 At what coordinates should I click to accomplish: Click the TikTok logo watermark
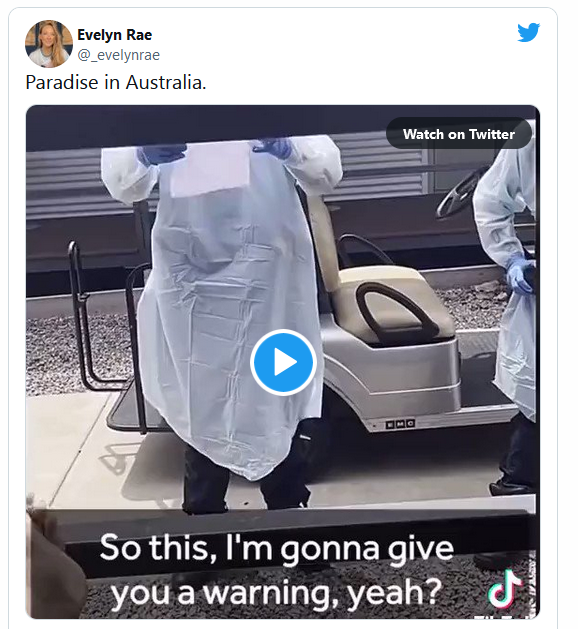(x=505, y=589)
